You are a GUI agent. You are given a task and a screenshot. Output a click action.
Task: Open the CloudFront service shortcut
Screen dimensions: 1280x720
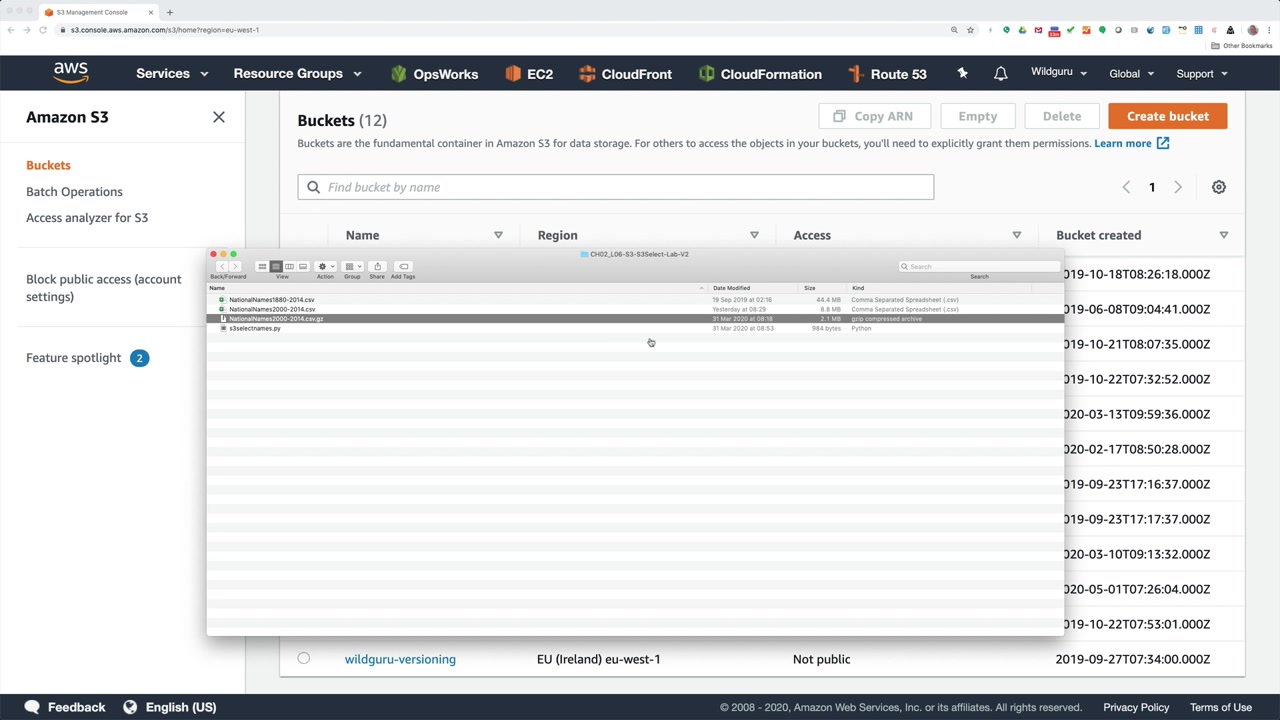(625, 74)
